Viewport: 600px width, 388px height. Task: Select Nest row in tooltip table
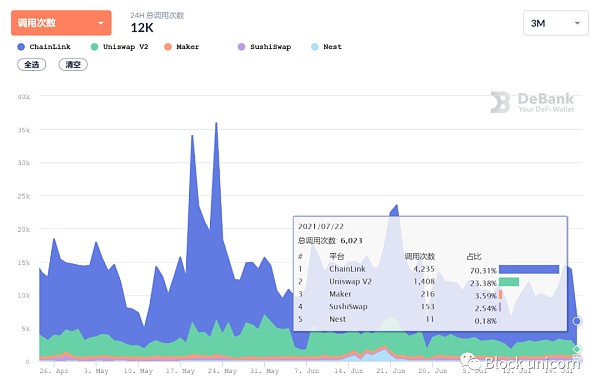point(429,320)
